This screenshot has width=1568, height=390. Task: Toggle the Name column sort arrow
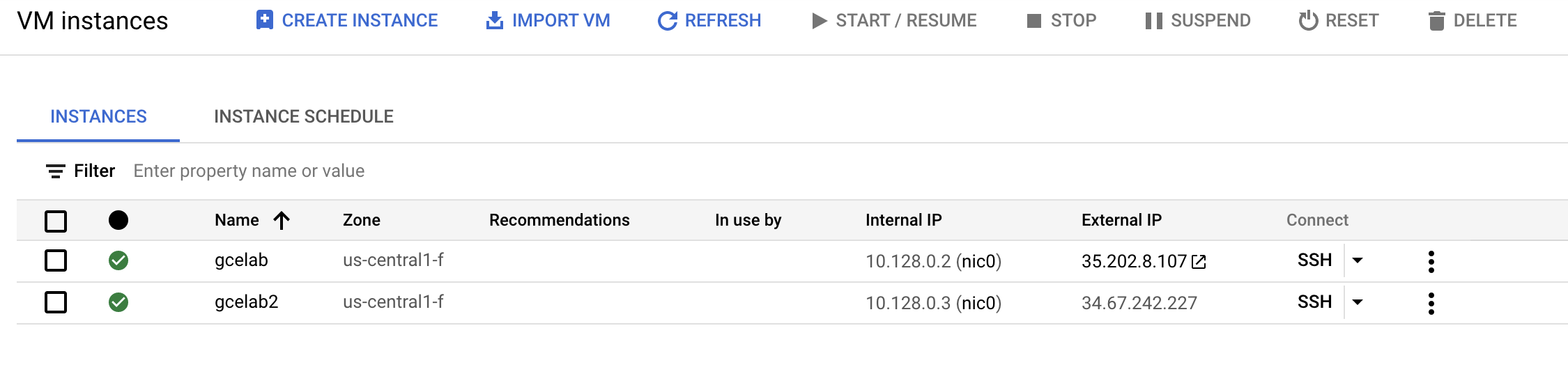click(x=282, y=221)
